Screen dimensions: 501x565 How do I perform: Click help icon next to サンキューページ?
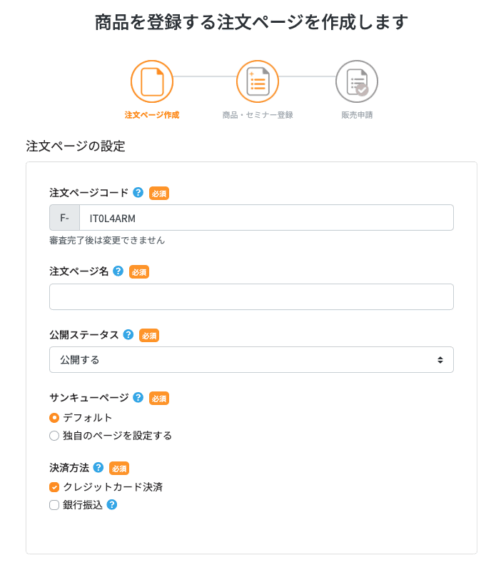point(138,397)
